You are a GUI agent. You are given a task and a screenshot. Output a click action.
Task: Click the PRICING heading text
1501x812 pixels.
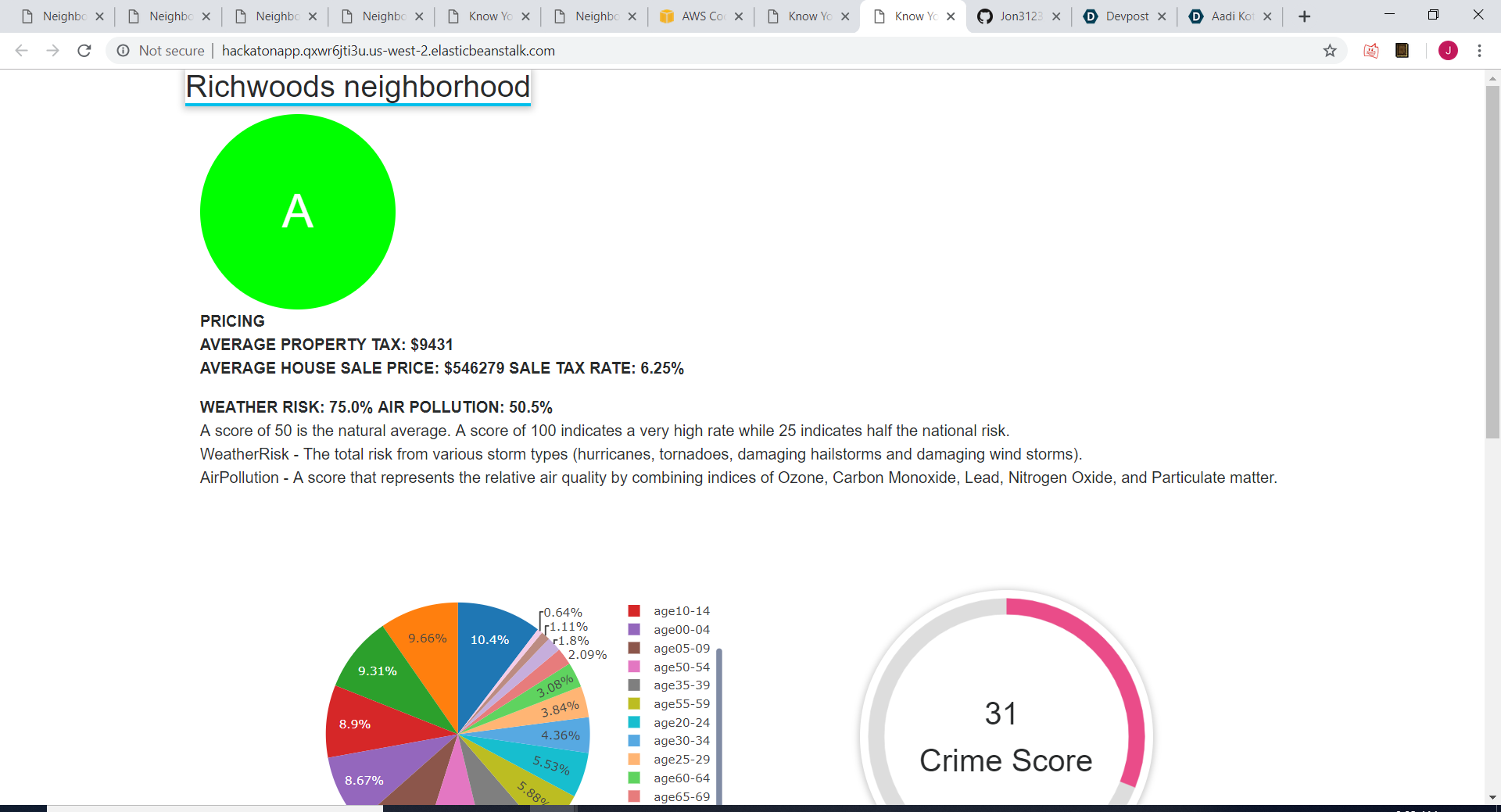(232, 321)
